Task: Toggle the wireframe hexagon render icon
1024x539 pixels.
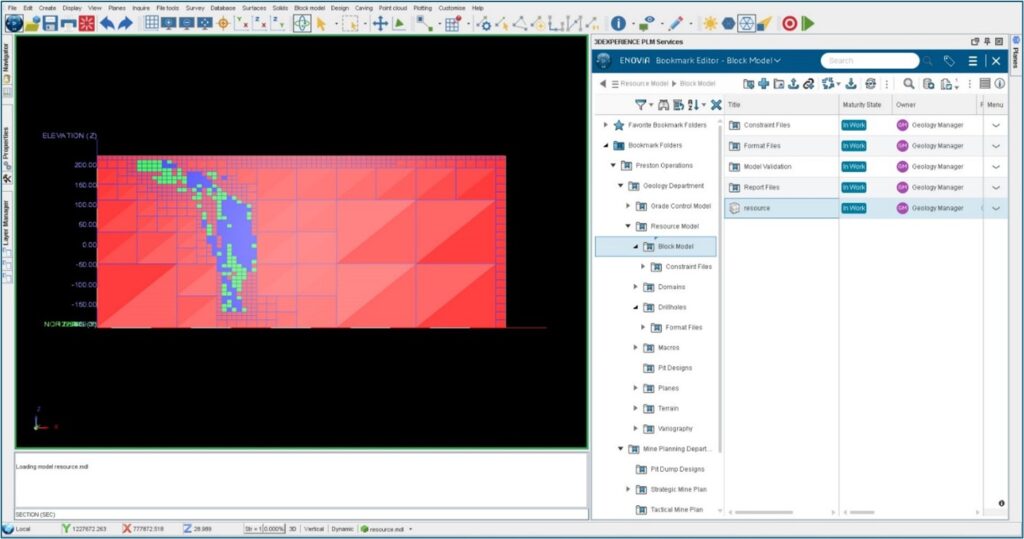Action: point(746,24)
